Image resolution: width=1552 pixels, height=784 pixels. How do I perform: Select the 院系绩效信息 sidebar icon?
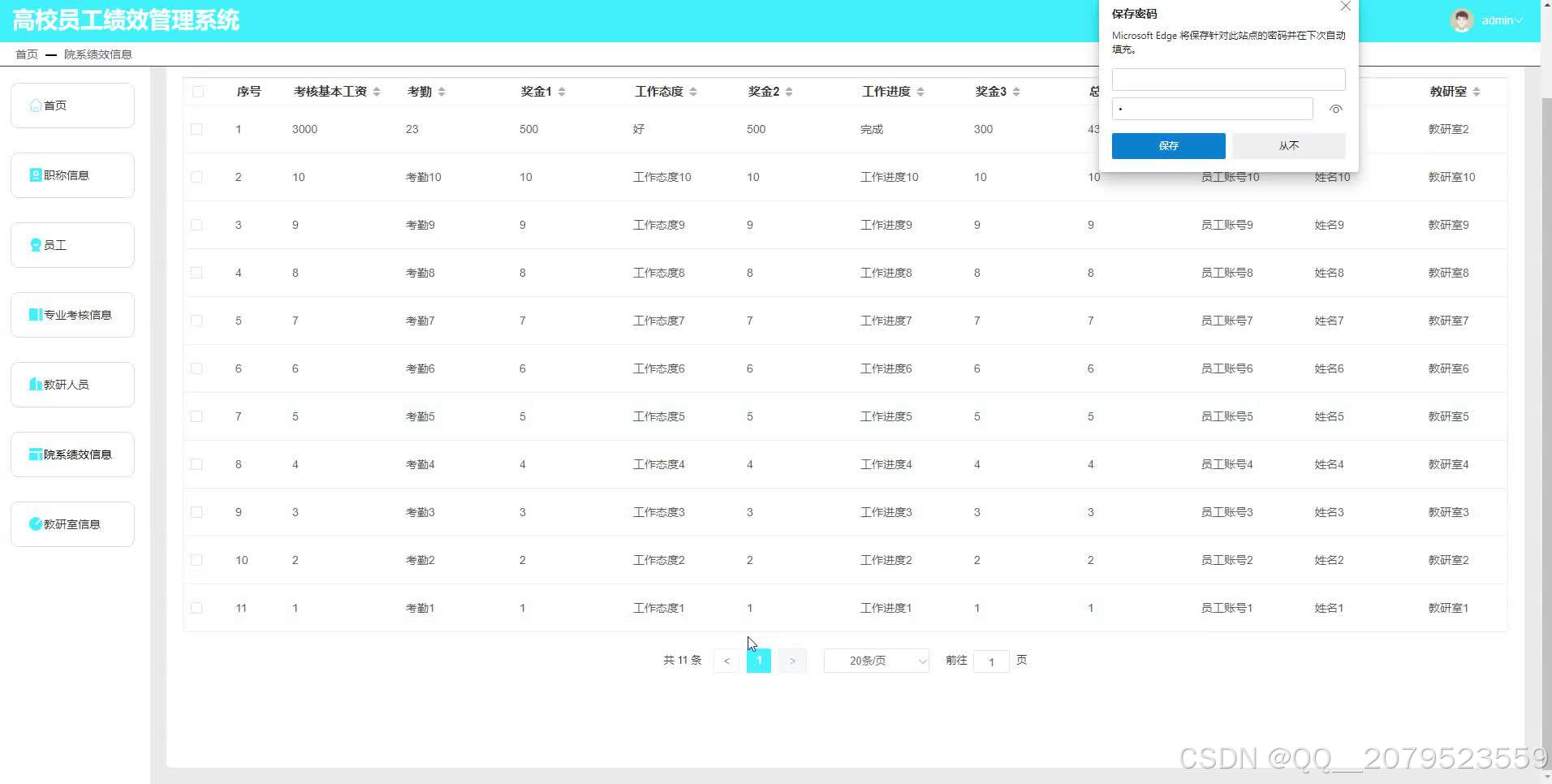(x=34, y=454)
